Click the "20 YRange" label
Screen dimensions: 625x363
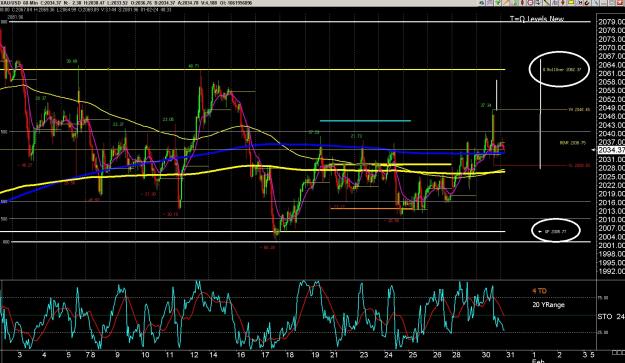point(548,305)
